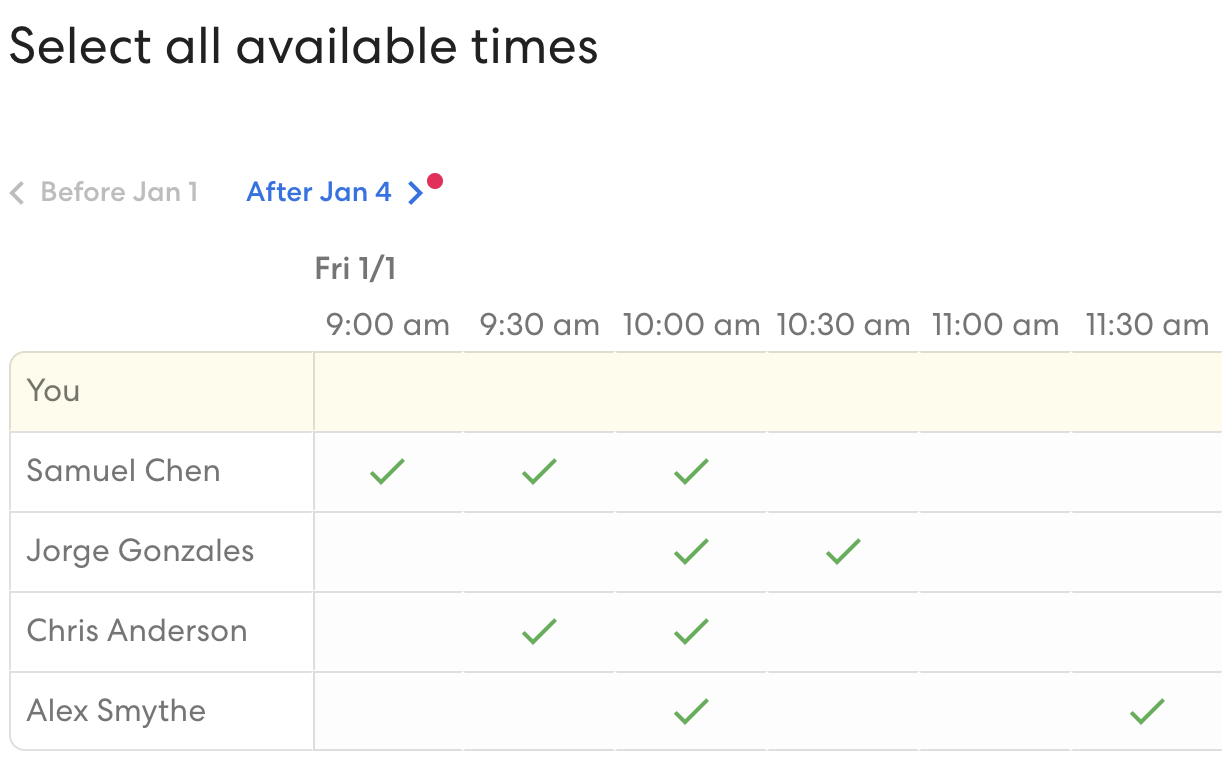Select the Fri 1/1 date header

(355, 268)
